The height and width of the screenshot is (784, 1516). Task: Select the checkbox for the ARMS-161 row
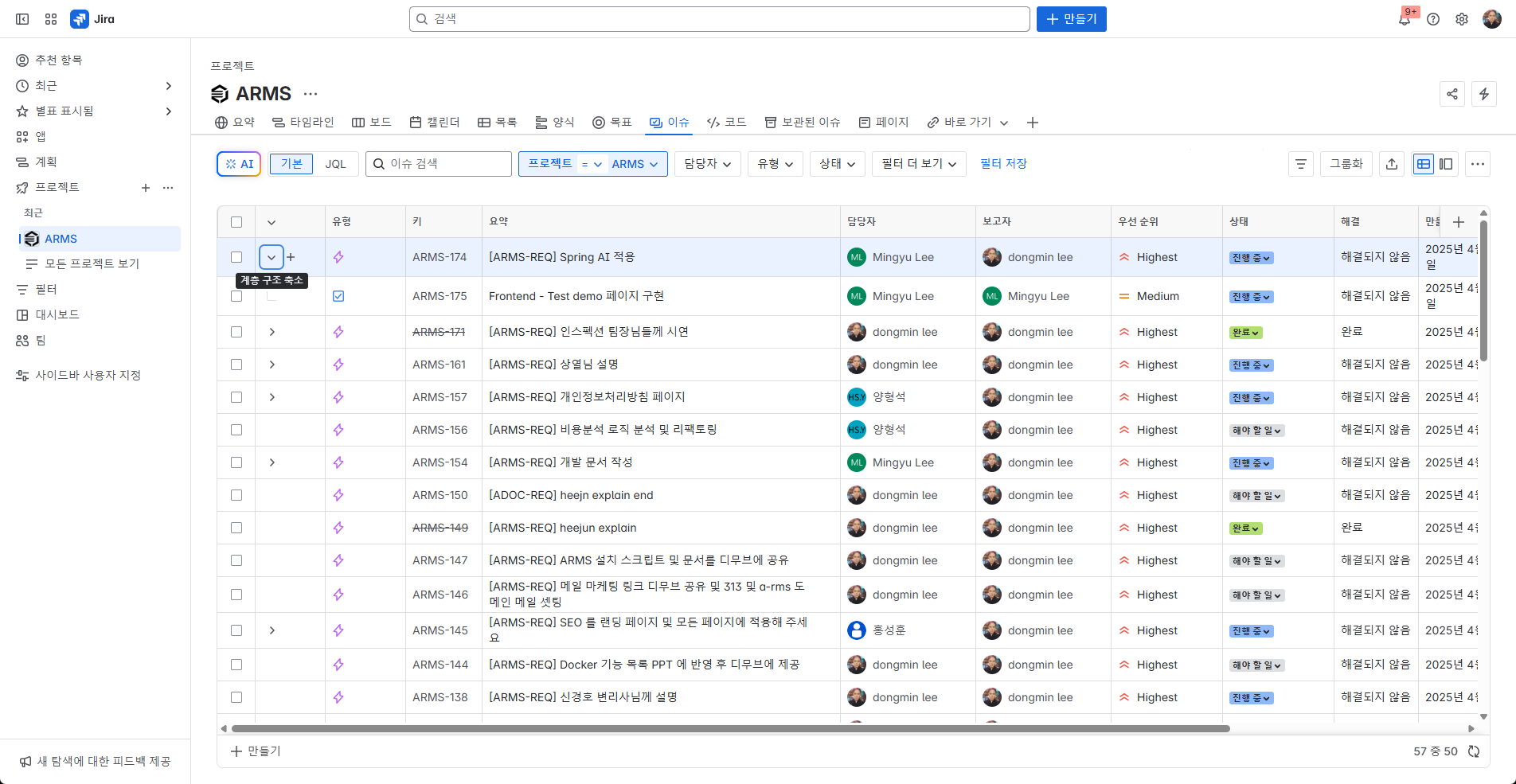coord(236,365)
